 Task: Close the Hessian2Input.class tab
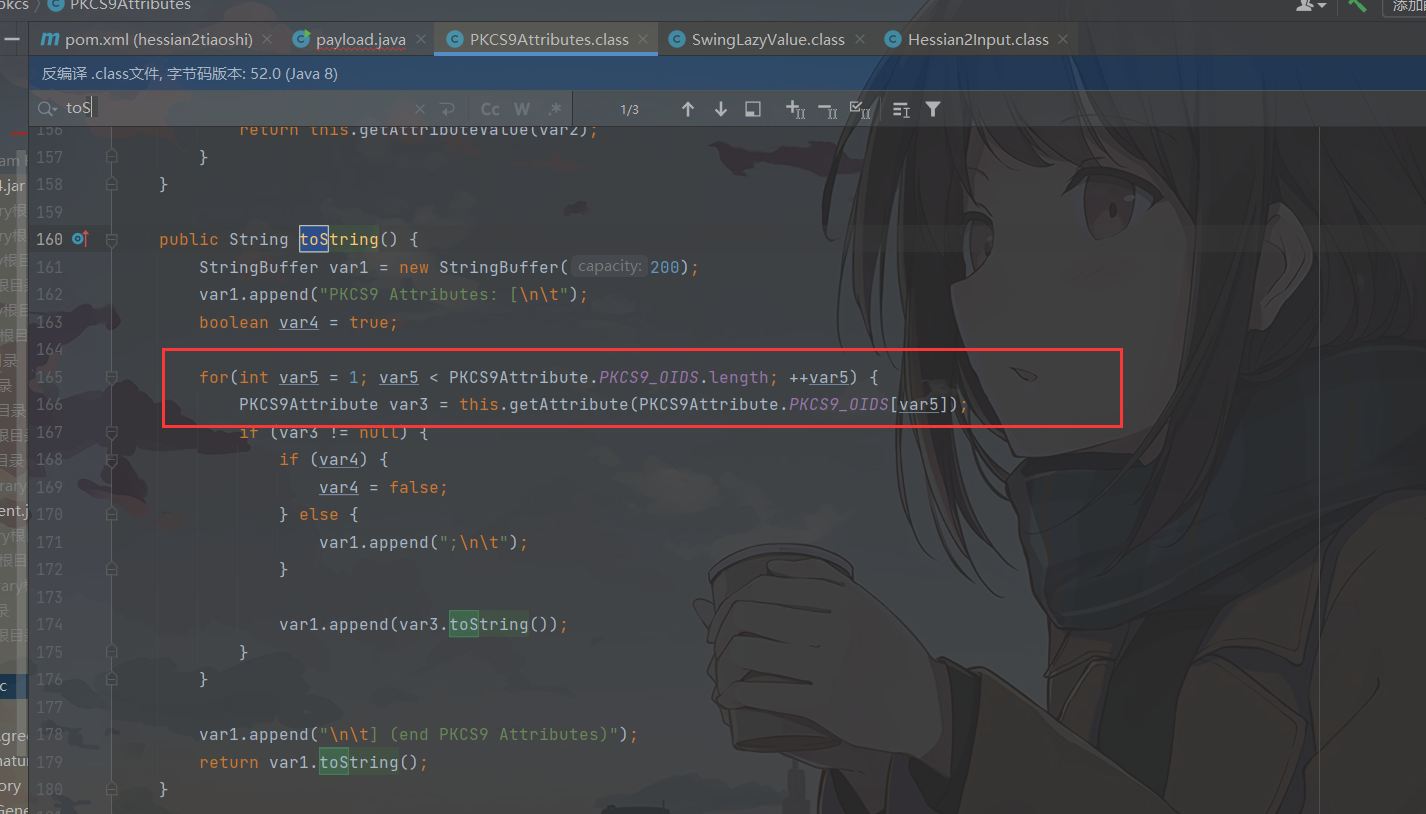coord(1062,40)
